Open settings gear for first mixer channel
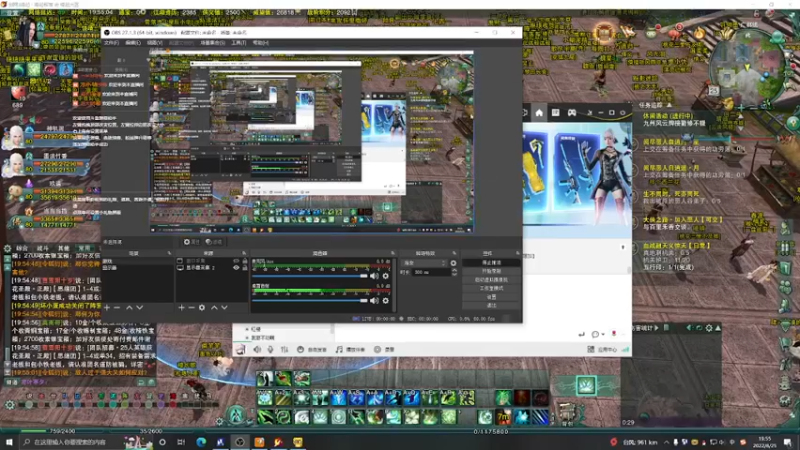The image size is (800, 450). pos(386,276)
